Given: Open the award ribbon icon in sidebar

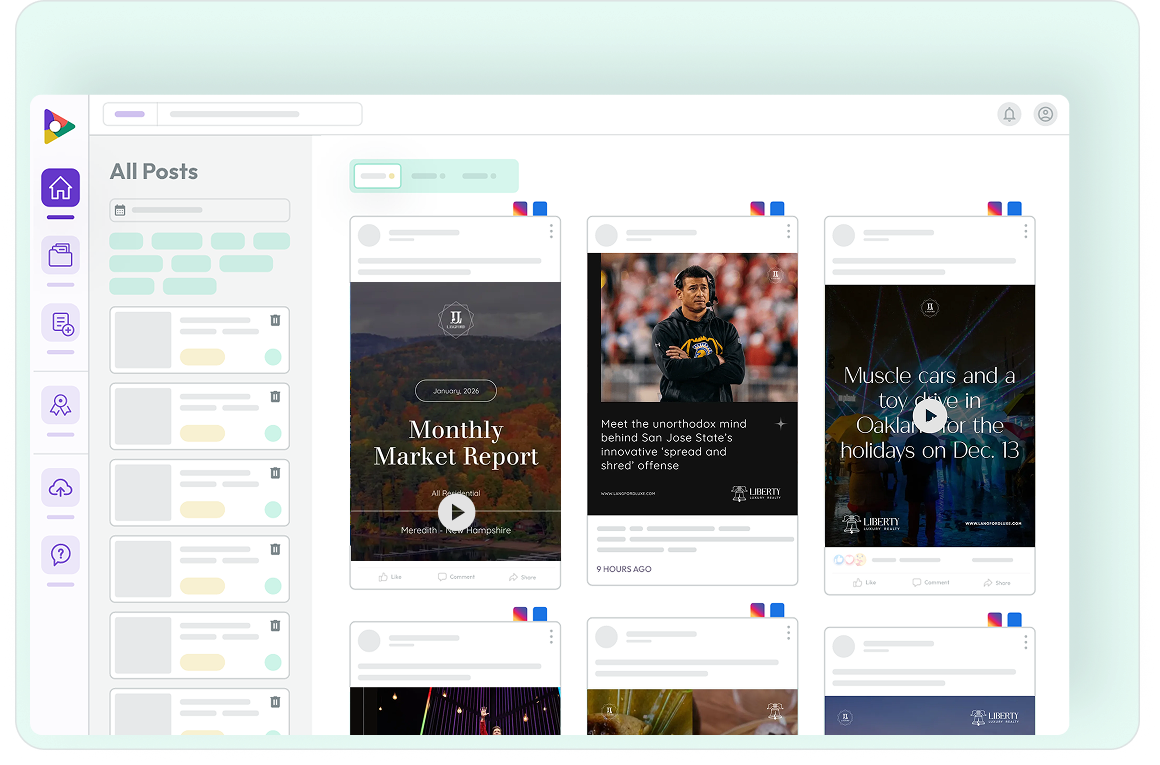Looking at the screenshot, I should [60, 405].
